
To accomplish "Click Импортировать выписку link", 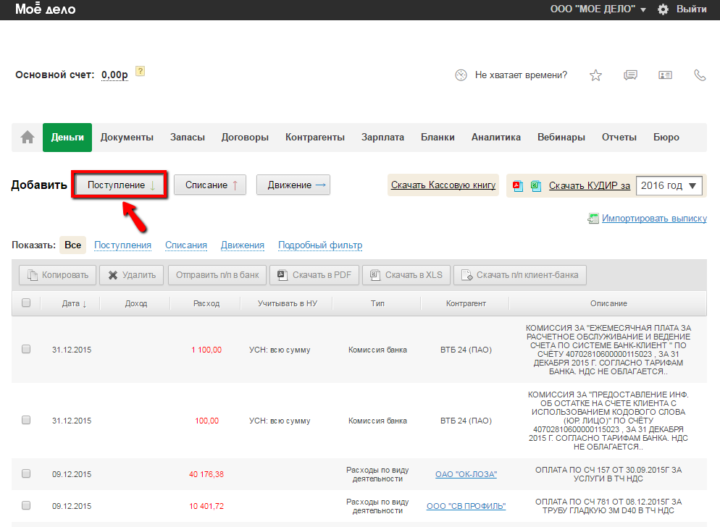I will point(654,219).
